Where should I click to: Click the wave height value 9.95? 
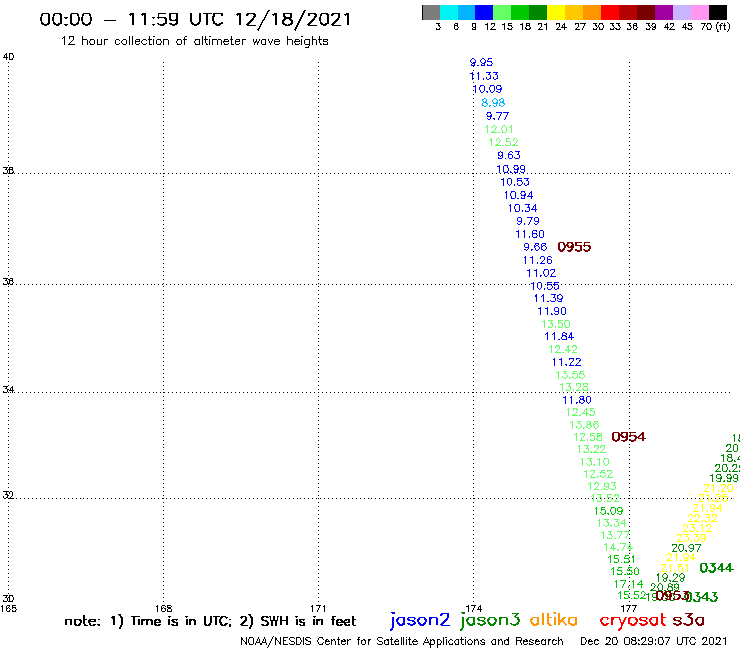pos(481,62)
